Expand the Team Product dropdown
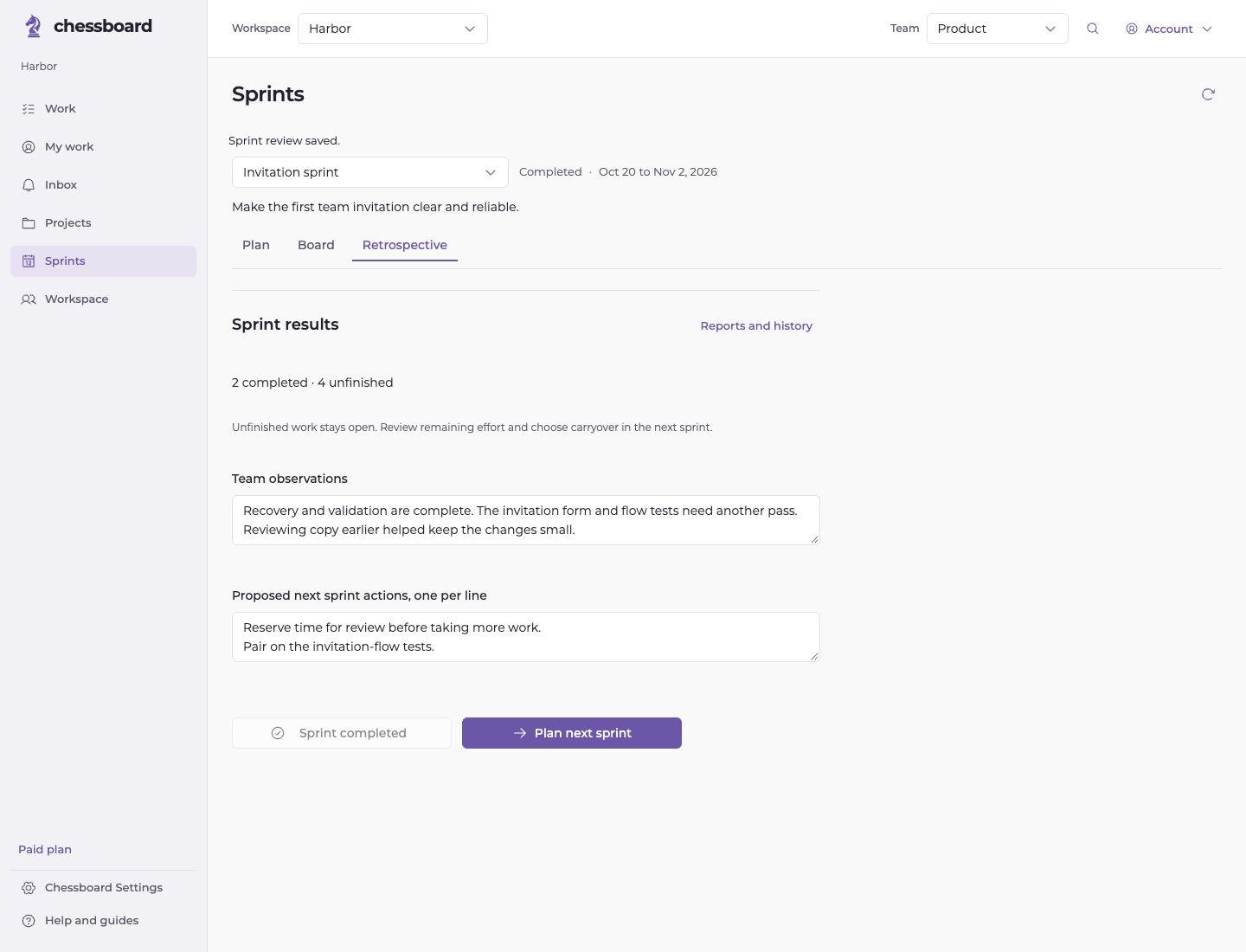 pos(998,29)
